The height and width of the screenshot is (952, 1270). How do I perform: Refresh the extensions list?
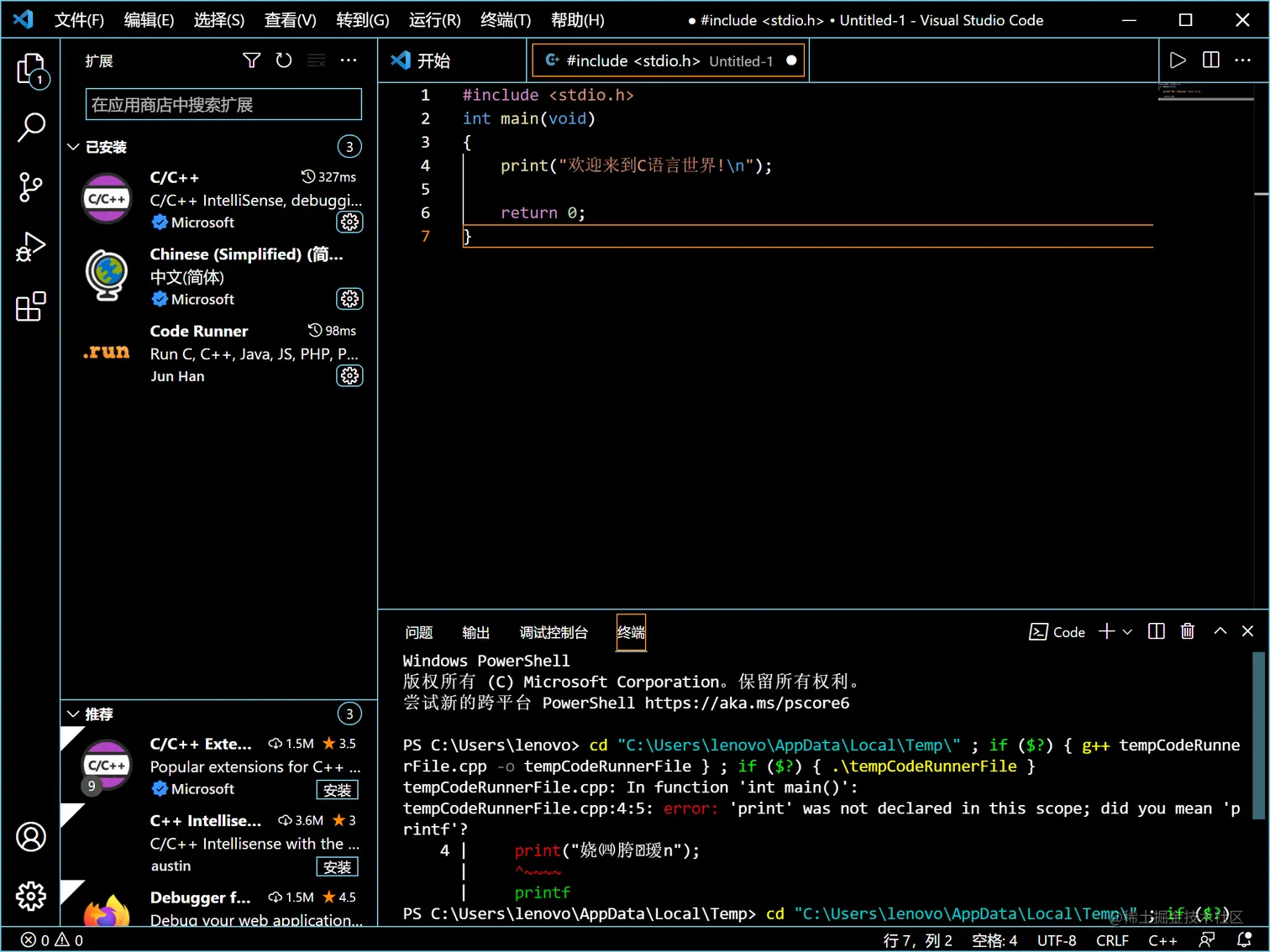(284, 60)
